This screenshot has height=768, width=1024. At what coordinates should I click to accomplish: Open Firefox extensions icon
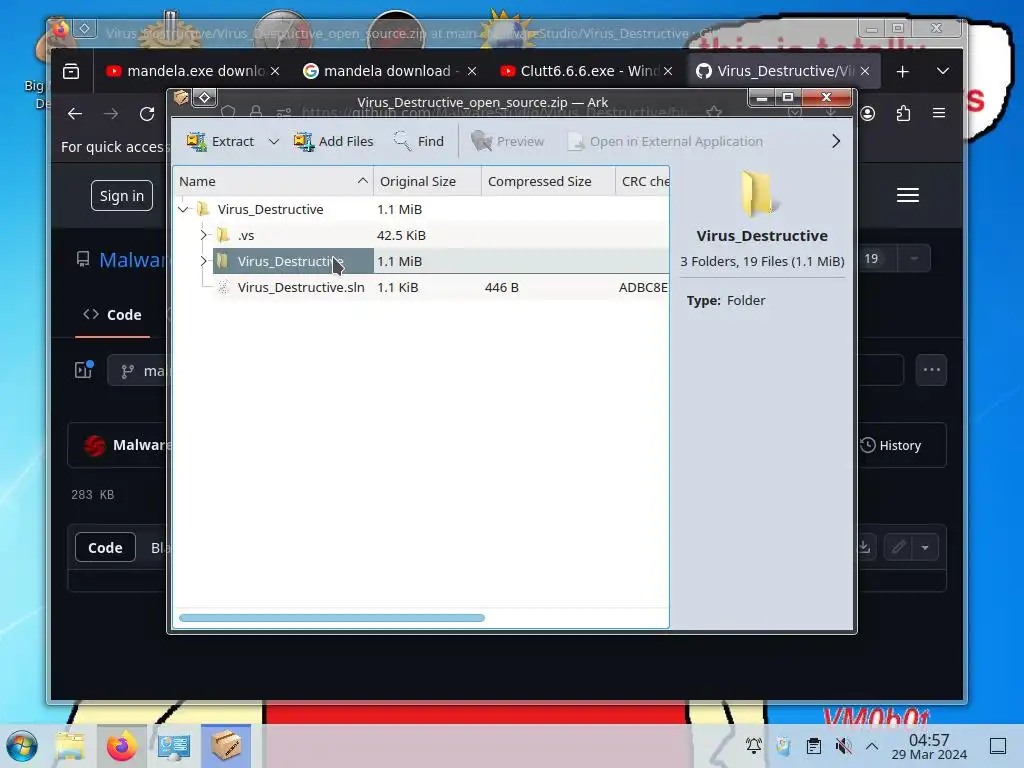coord(903,114)
